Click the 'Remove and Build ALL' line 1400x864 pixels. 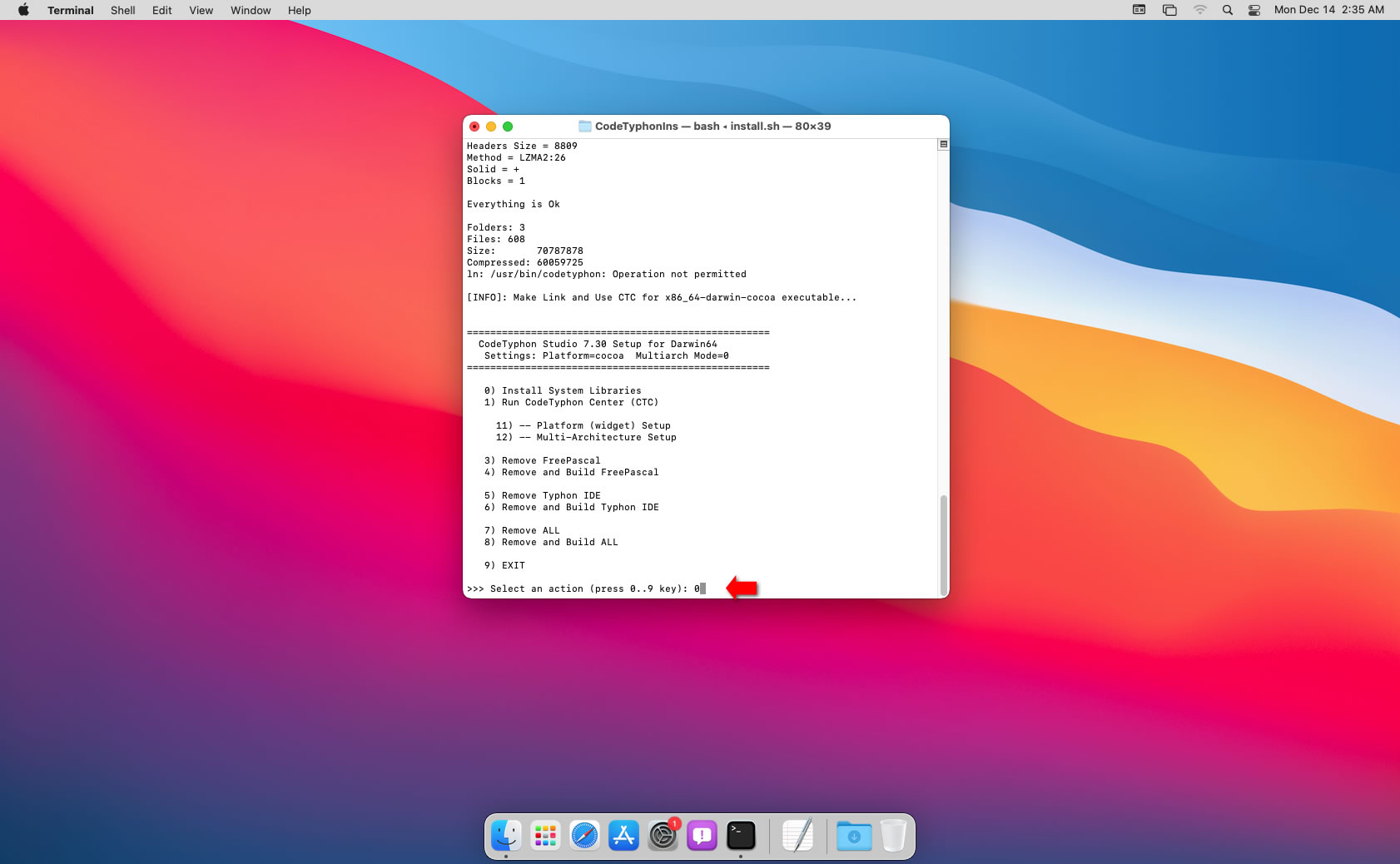[551, 542]
